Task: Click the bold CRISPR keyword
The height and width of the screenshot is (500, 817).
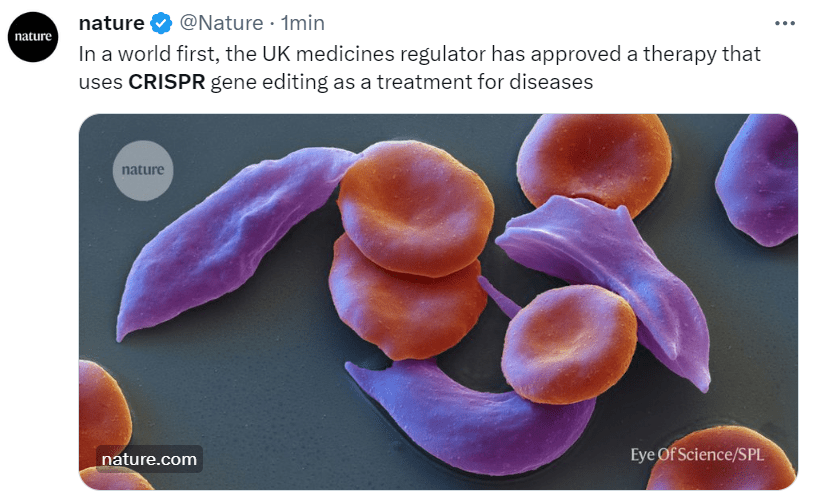Action: coord(167,82)
